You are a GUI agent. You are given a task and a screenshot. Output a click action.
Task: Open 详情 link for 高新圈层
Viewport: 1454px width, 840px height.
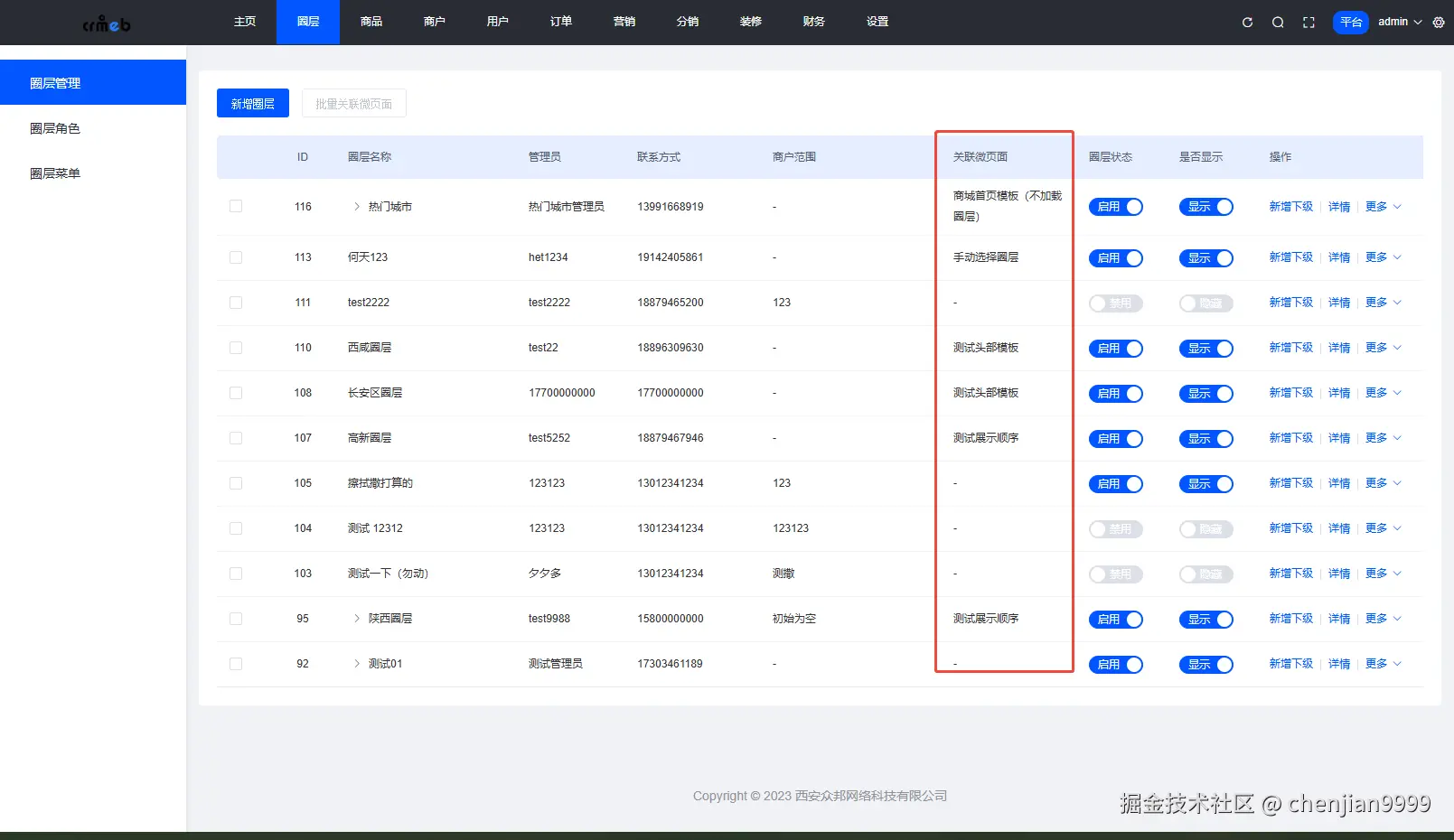coord(1339,438)
